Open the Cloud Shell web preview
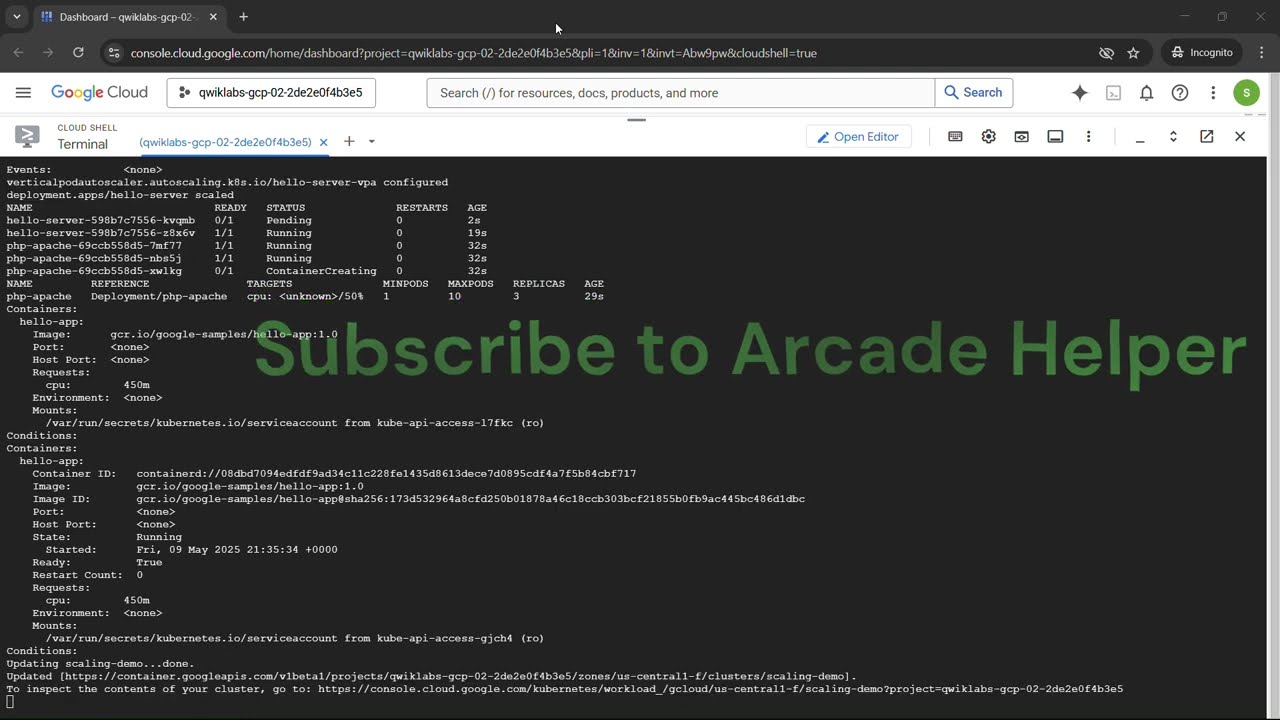The image size is (1280, 720). pos(1021,137)
